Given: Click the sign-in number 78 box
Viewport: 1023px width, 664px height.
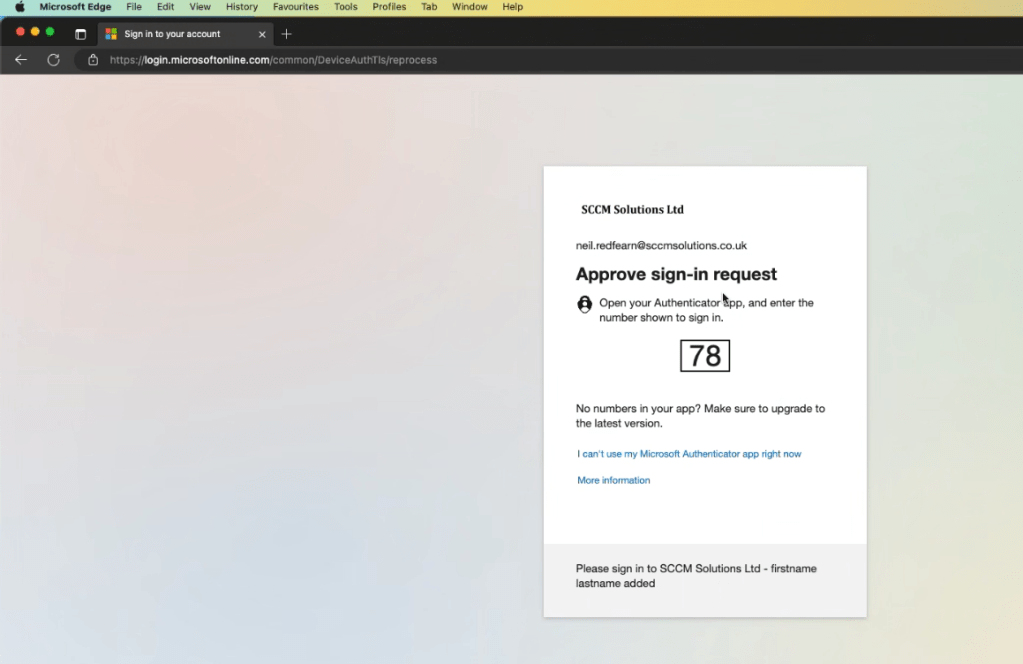Looking at the screenshot, I should point(705,356).
